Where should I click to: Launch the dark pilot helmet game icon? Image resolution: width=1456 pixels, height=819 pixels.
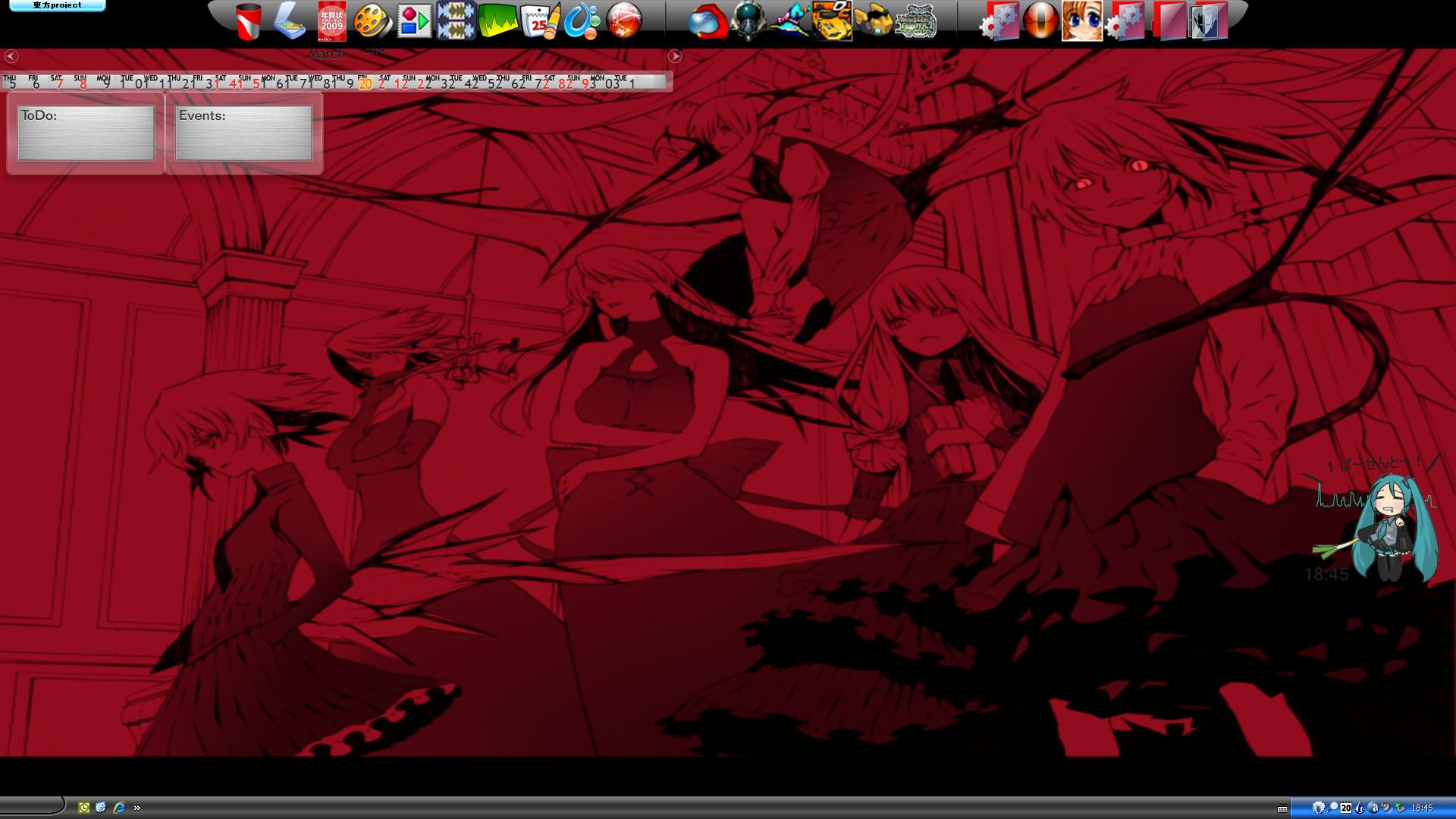point(748,21)
